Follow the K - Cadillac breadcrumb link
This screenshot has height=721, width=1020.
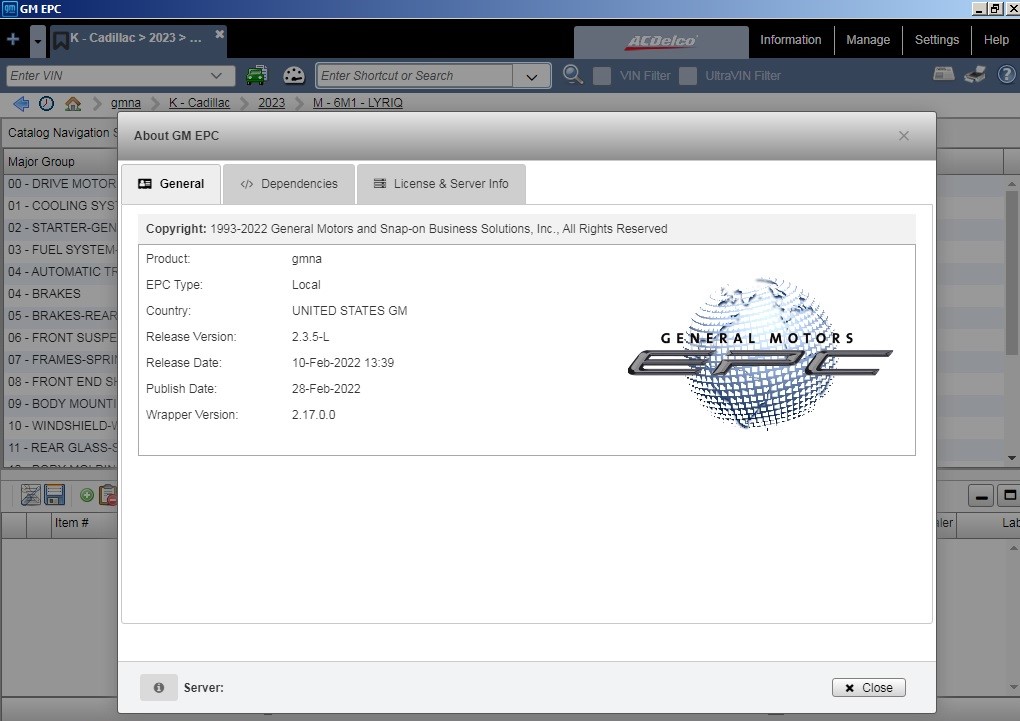(199, 103)
